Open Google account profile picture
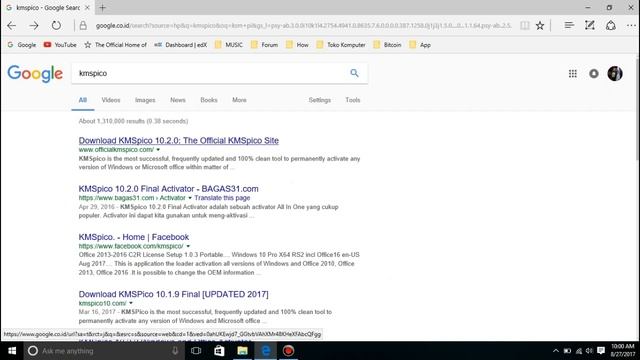 [x=615, y=73]
